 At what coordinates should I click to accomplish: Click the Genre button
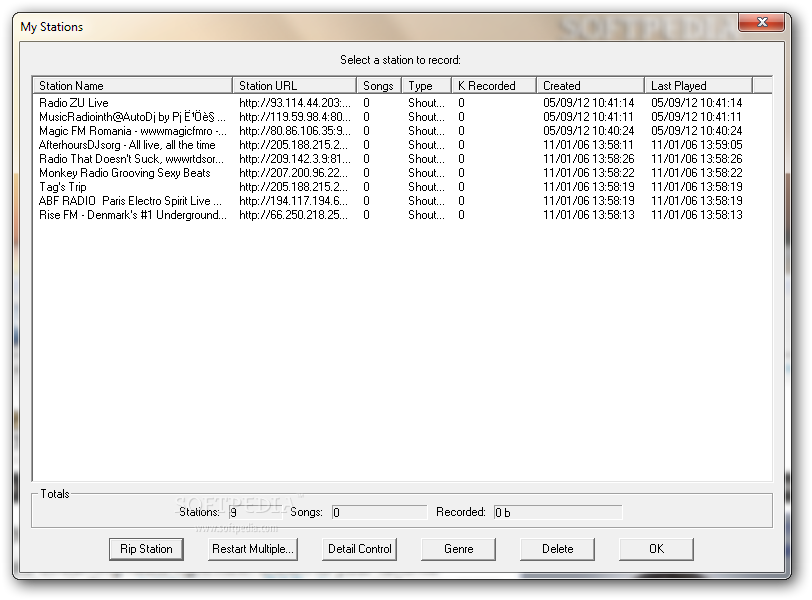tap(458, 549)
